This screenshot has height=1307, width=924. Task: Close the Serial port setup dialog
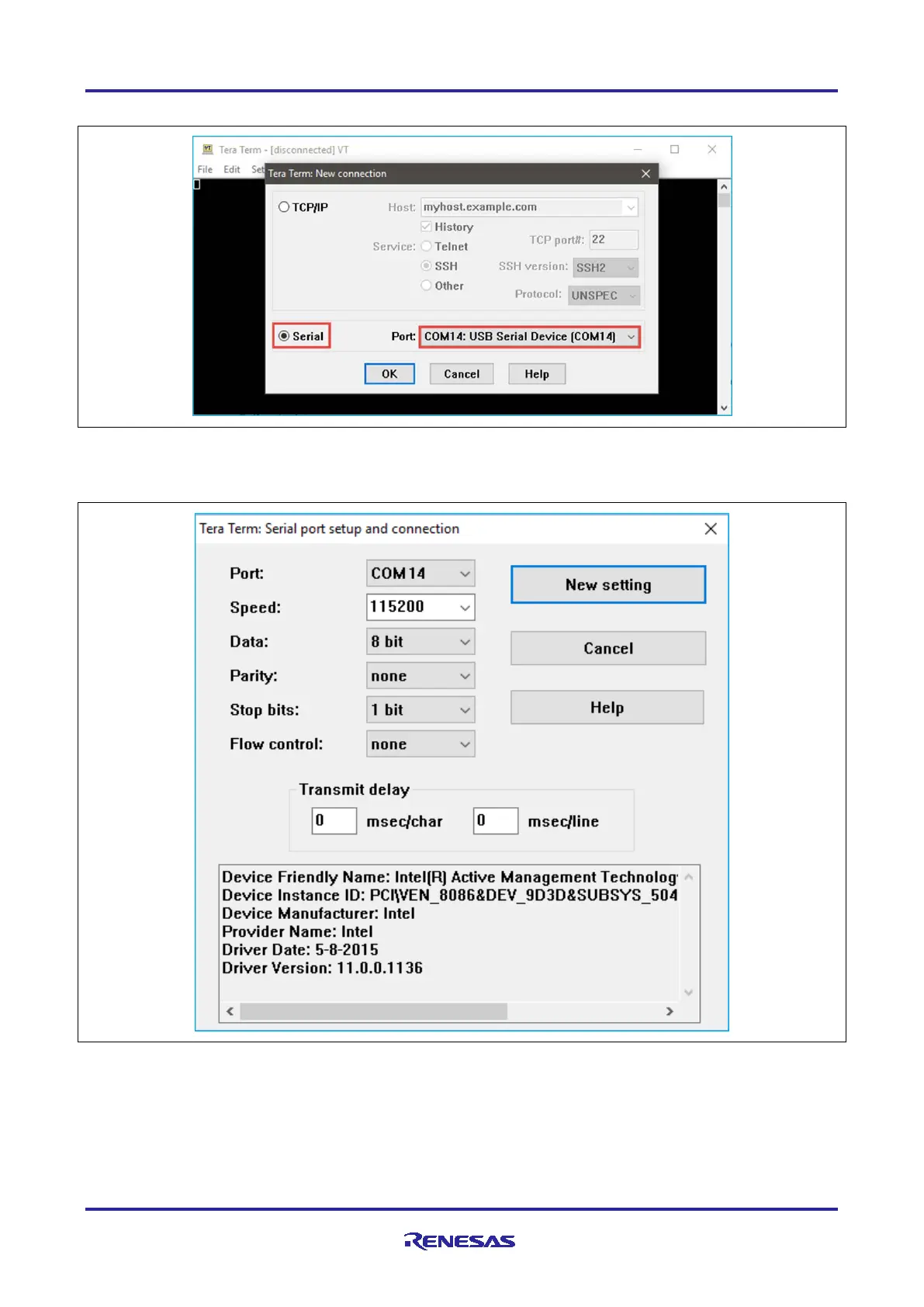(710, 529)
